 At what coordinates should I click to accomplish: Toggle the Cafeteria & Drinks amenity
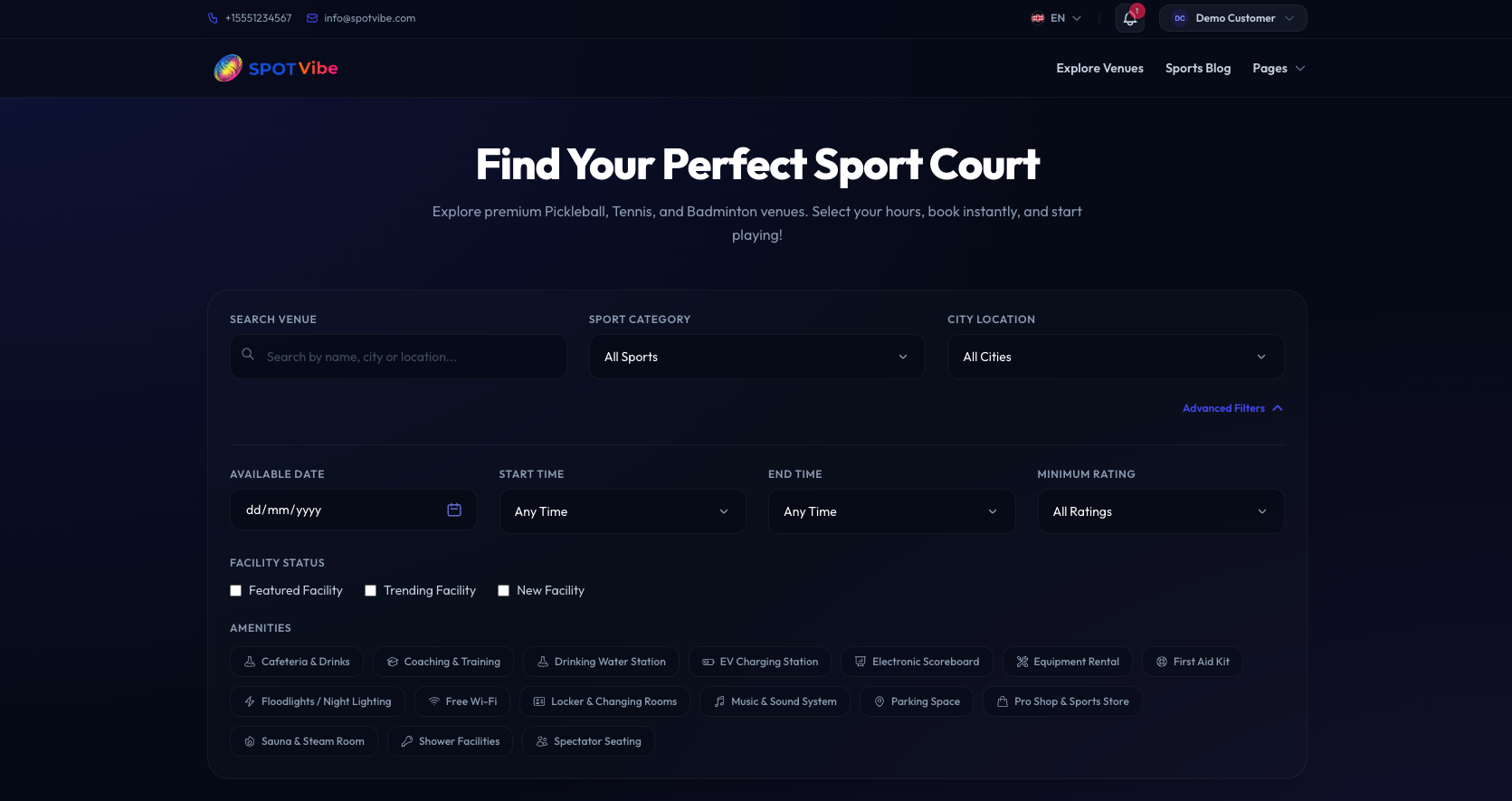point(297,662)
